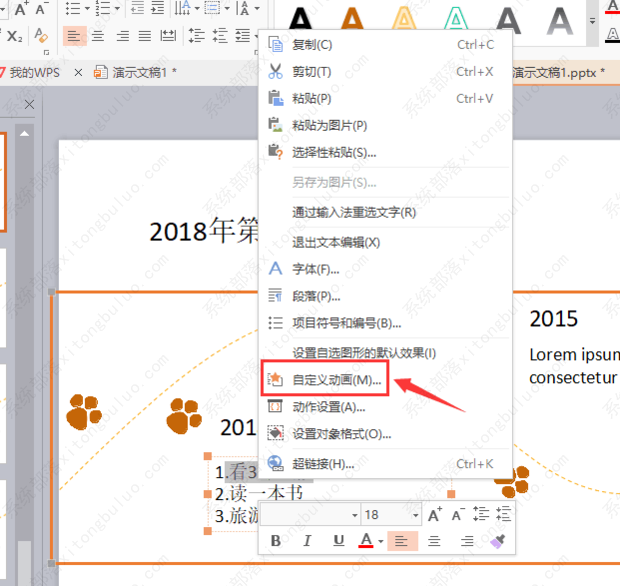Open 字体(F)... dialog from menu
The height and width of the screenshot is (586, 620).
386,269
